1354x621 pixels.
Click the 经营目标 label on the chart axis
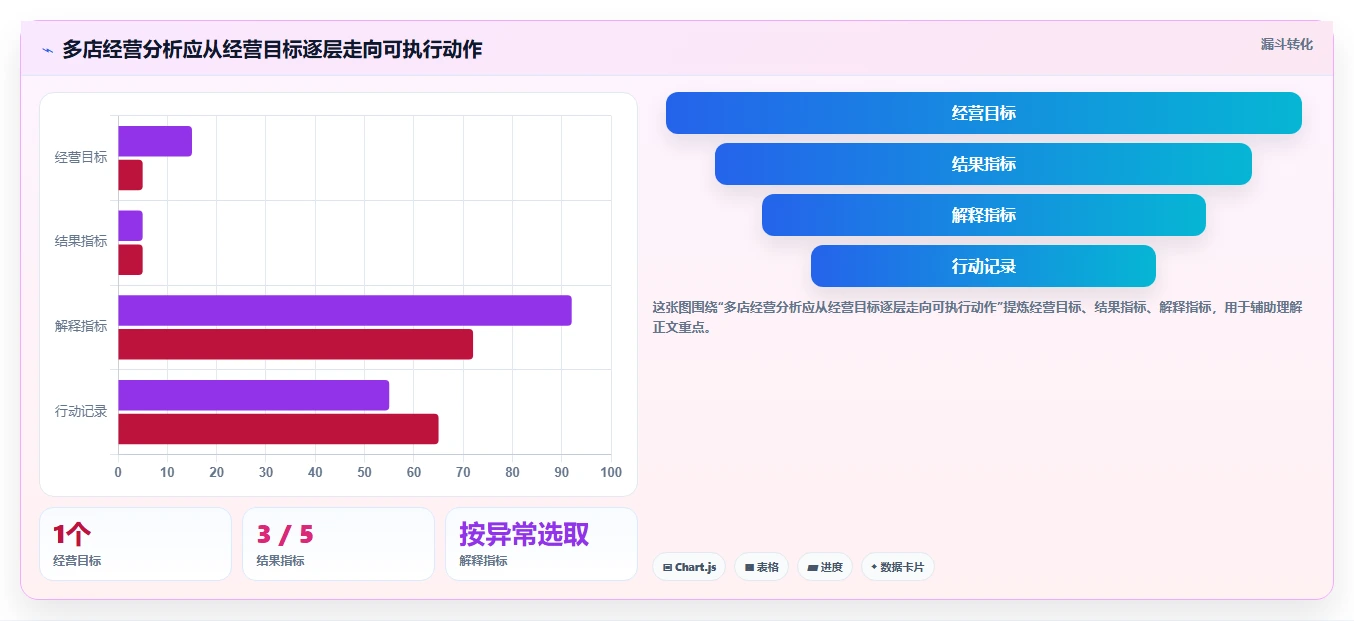81,157
